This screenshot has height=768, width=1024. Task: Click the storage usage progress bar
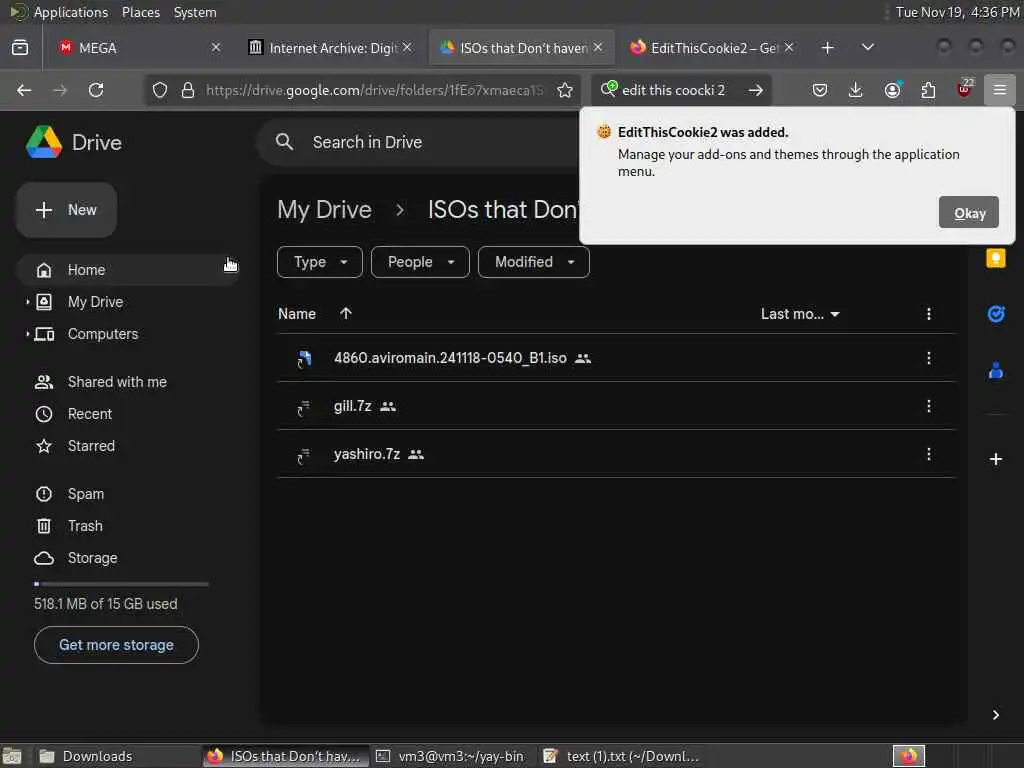tap(121, 584)
